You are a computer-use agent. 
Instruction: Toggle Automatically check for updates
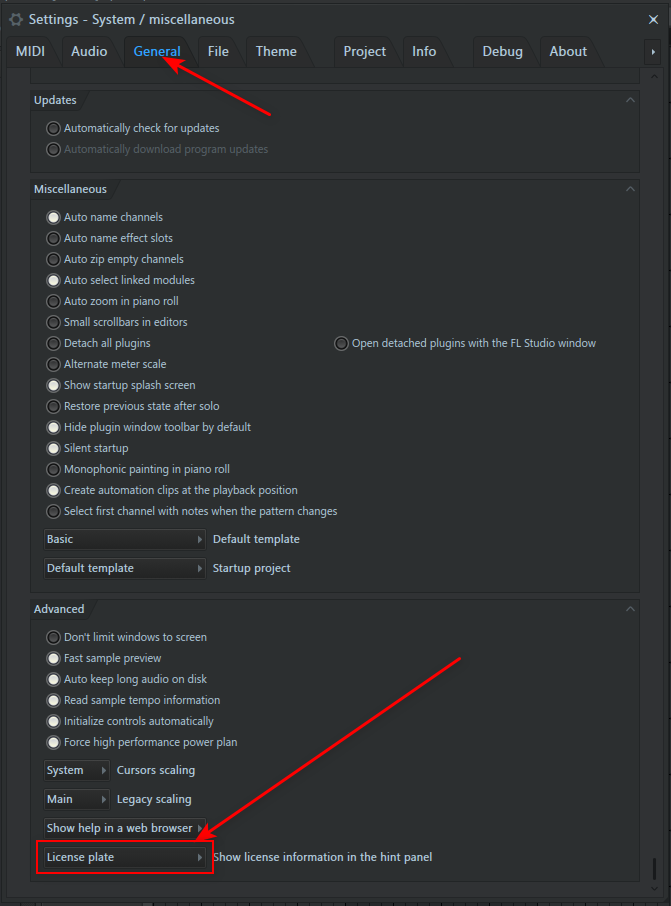coord(54,128)
